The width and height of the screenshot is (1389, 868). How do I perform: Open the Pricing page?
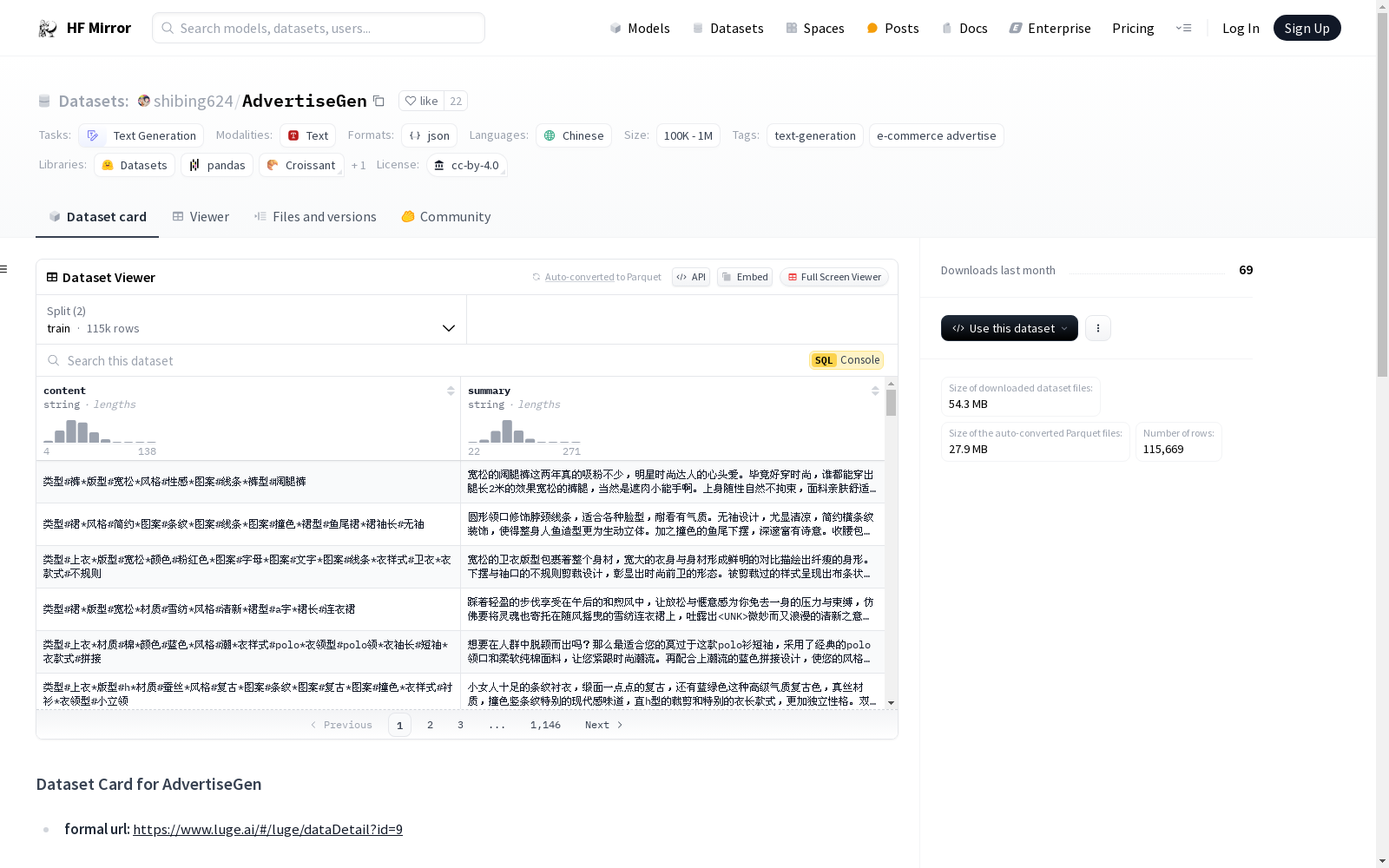[x=1133, y=28]
